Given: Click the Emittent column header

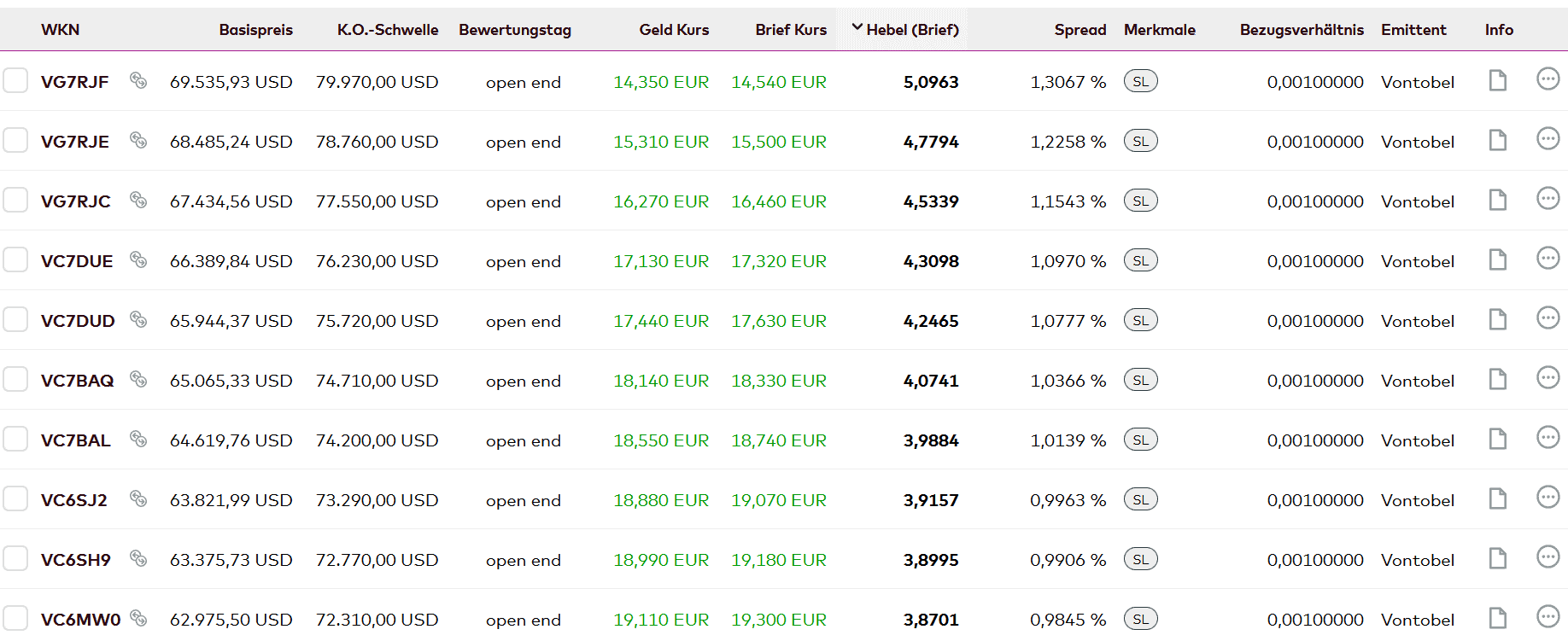Looking at the screenshot, I should pyautogui.click(x=1413, y=30).
